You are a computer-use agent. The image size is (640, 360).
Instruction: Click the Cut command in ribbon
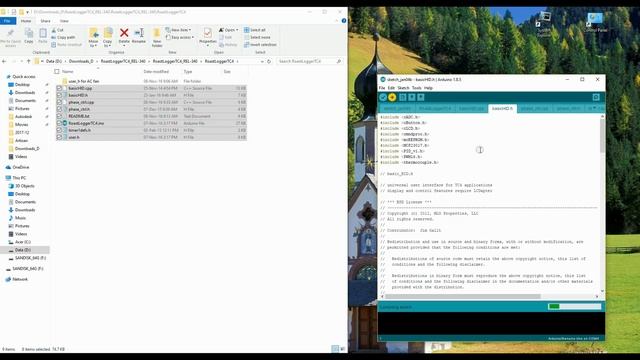point(57,30)
